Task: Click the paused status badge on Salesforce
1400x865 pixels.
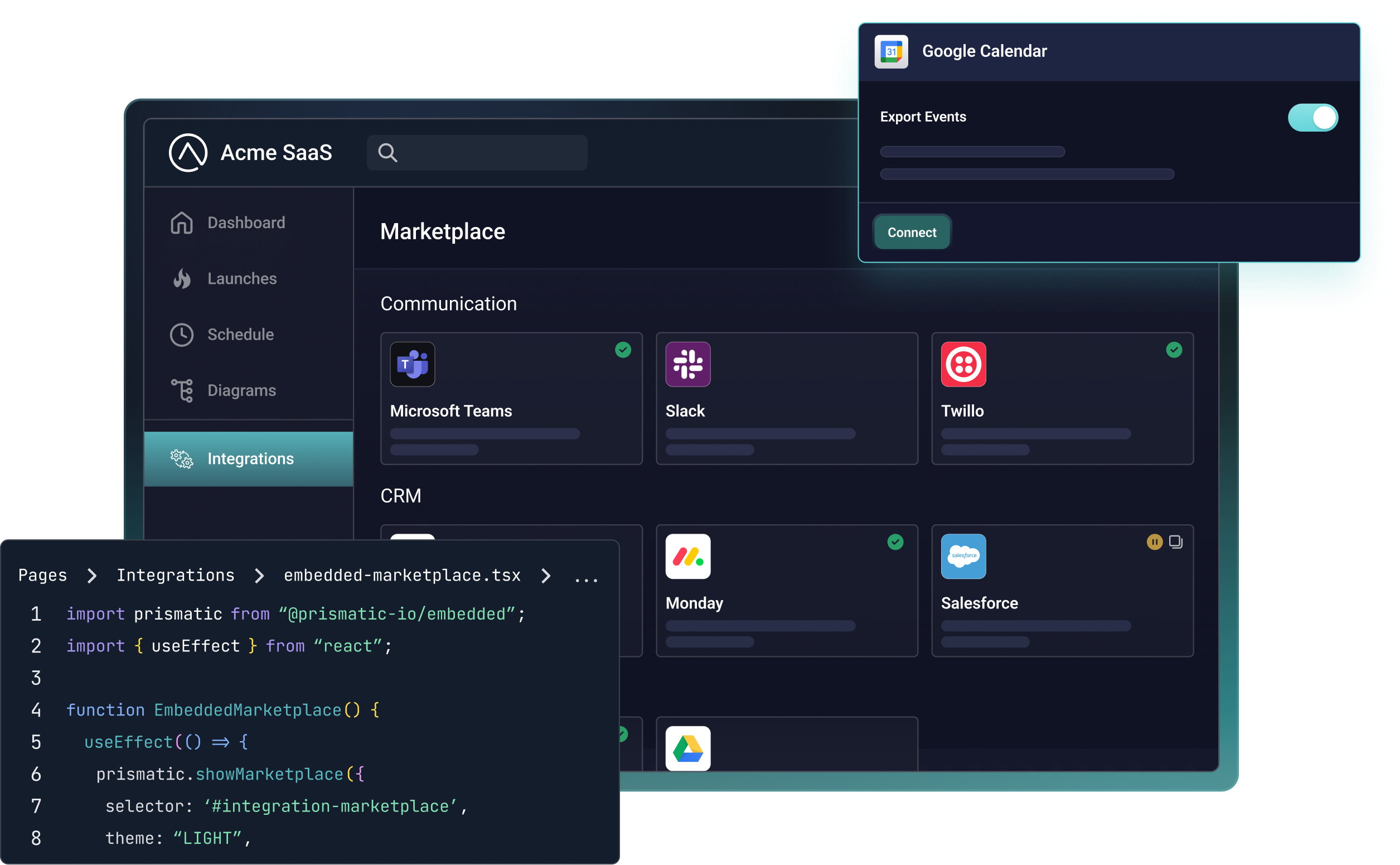Action: (x=1154, y=542)
